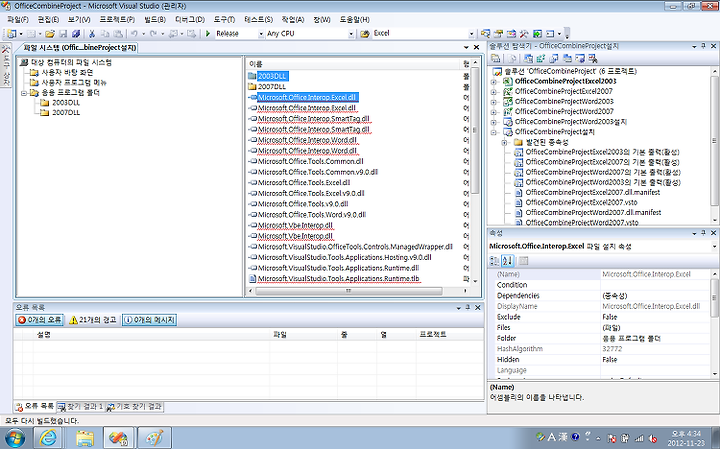Select Microsoft.VisualStudio.Tools.Applications.Runtime.tlb file
Image resolution: width=720 pixels, height=449 pixels.
[338, 279]
